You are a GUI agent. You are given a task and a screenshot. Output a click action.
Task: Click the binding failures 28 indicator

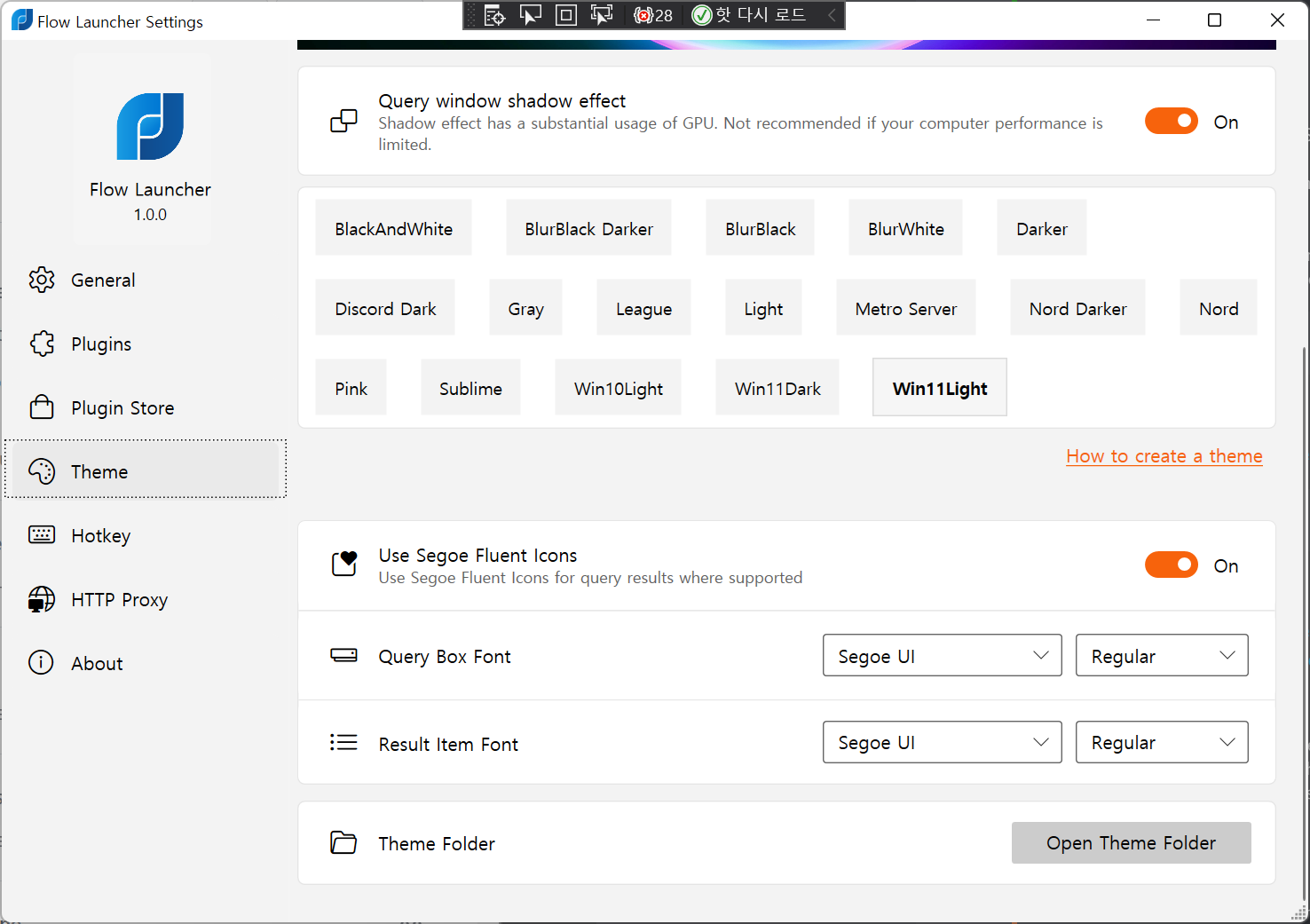[x=654, y=15]
